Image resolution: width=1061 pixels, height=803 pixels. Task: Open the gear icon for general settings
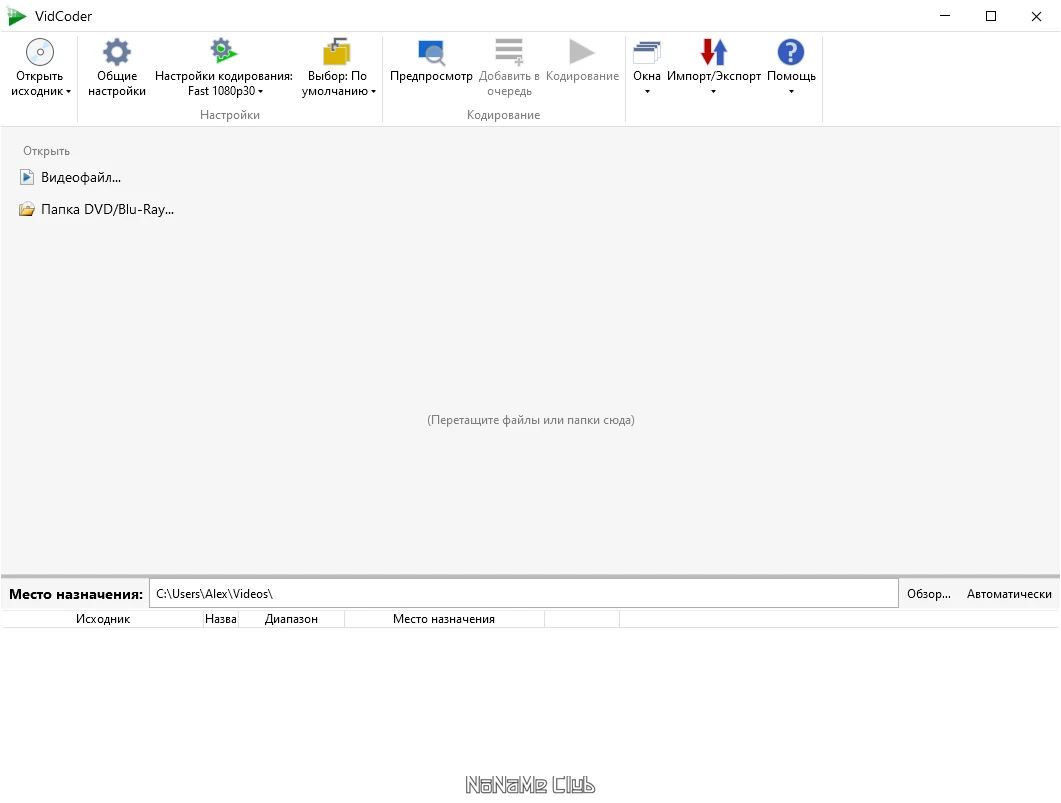pyautogui.click(x=116, y=52)
